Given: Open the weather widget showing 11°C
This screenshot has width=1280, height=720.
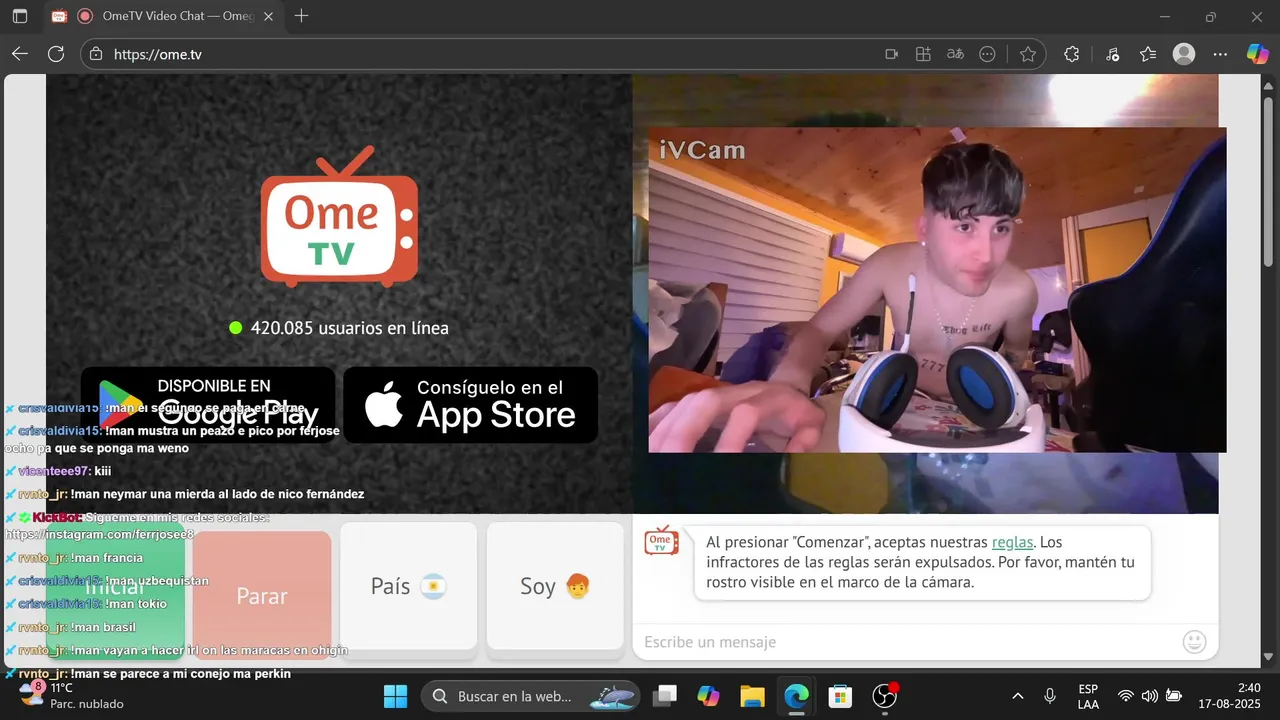Looking at the screenshot, I should pyautogui.click(x=72, y=695).
